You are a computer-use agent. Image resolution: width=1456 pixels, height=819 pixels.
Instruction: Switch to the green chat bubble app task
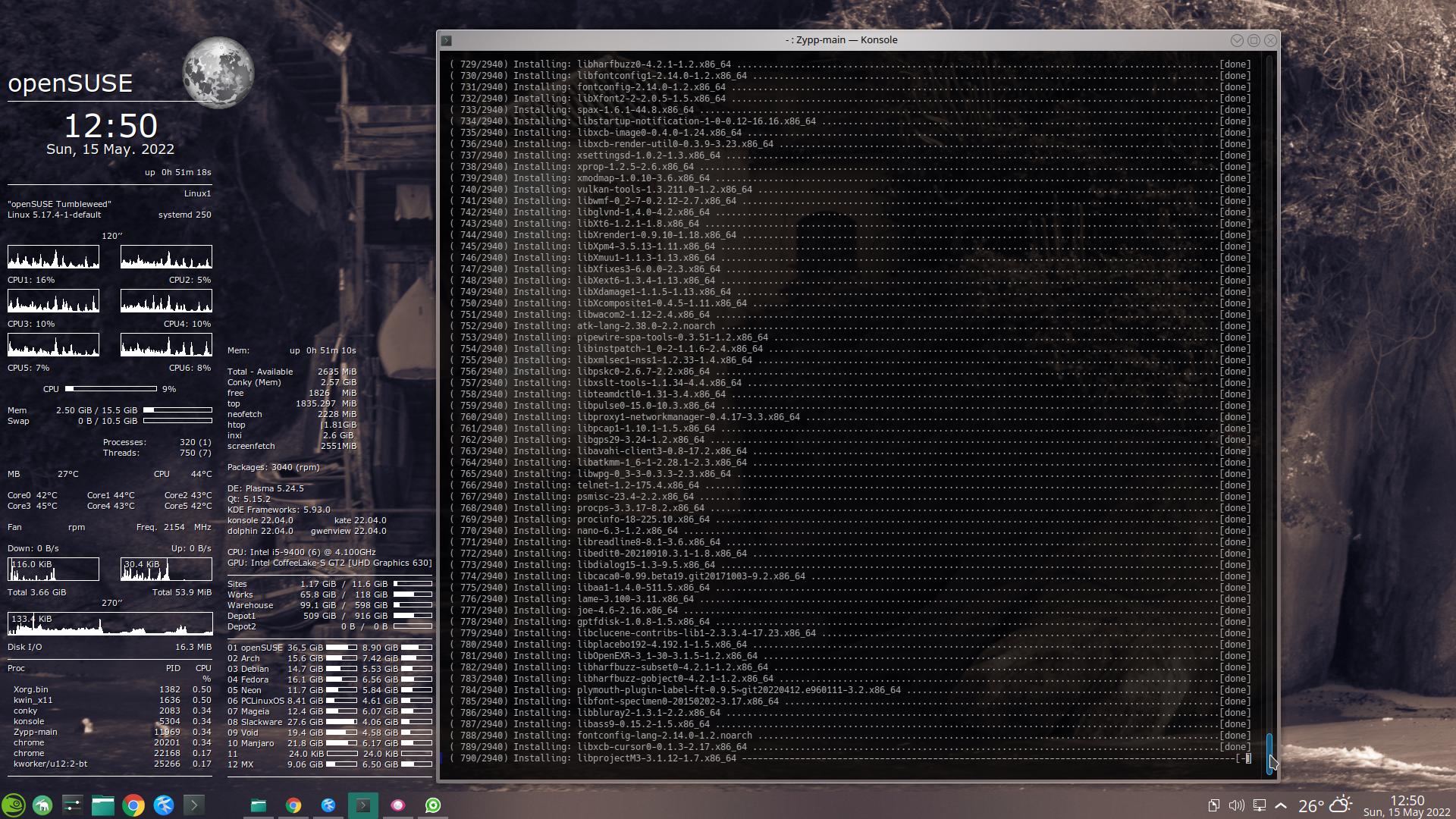point(433,805)
